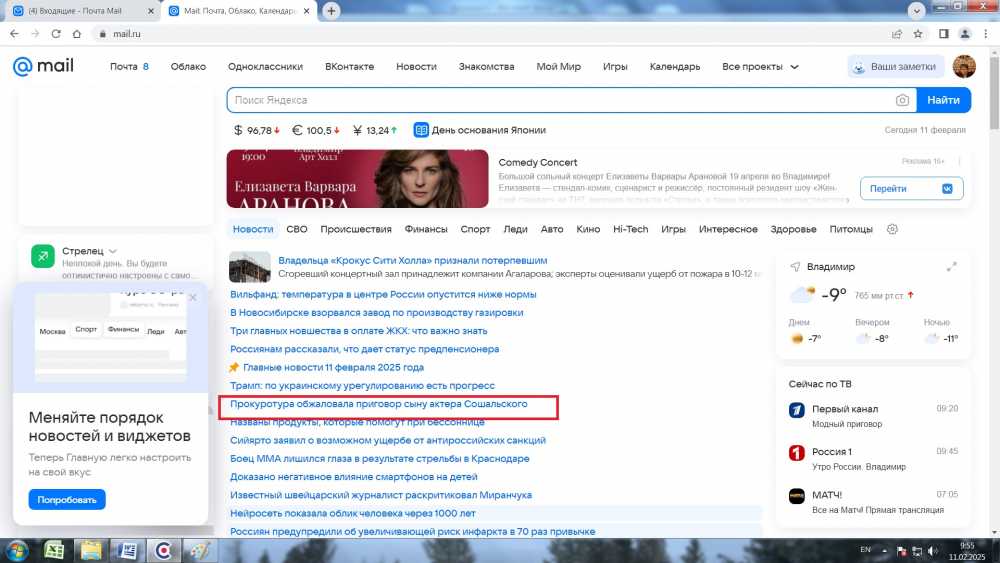Click Аранова concert banner image

357,179
